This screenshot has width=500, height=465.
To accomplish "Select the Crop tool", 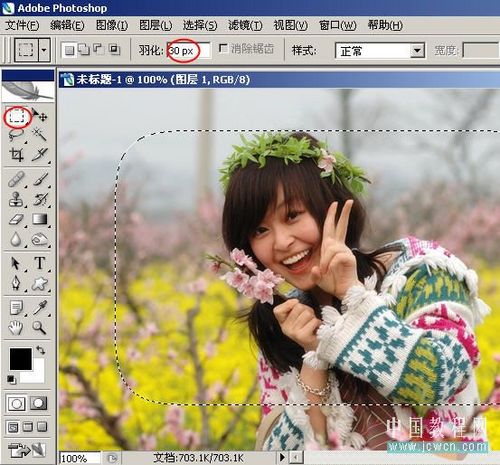I will click(x=16, y=155).
